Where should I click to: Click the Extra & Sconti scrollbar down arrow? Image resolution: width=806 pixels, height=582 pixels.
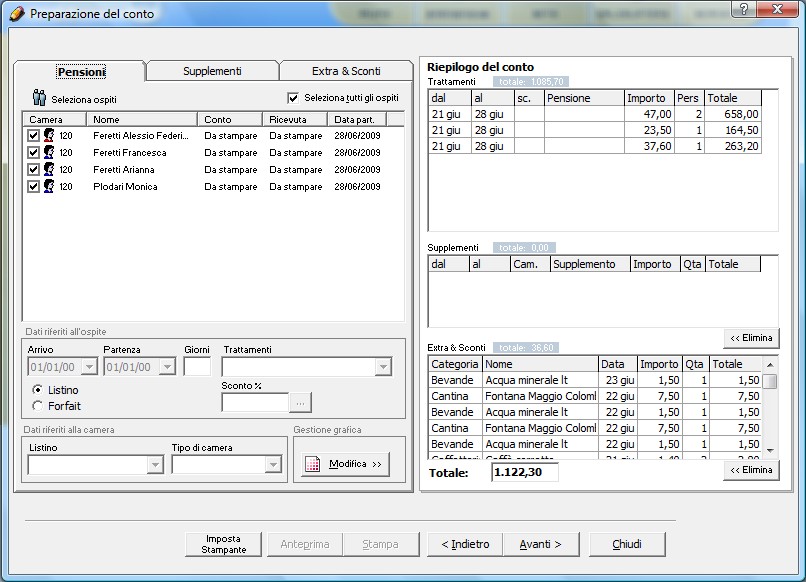click(770, 450)
